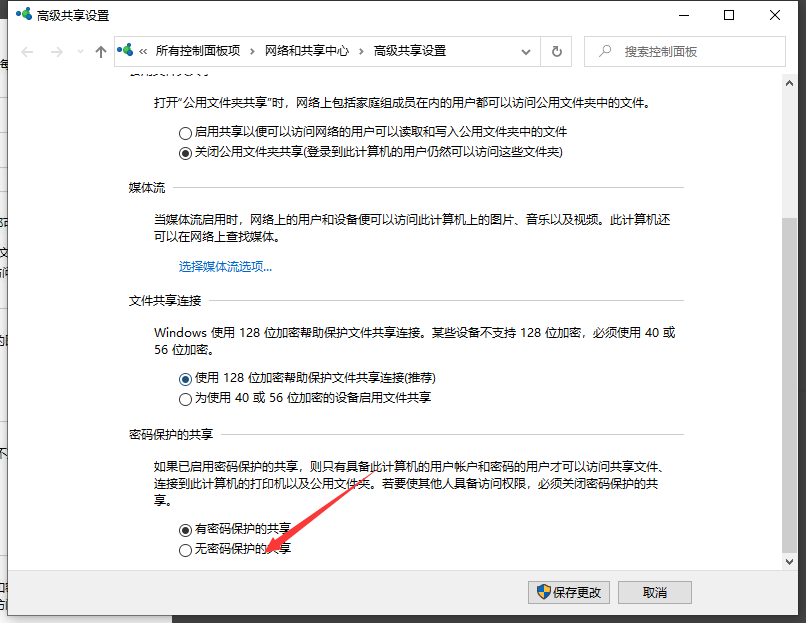Click the breadcrumb overflow chevron
Viewport: 806px width, 623px height.
point(144,51)
